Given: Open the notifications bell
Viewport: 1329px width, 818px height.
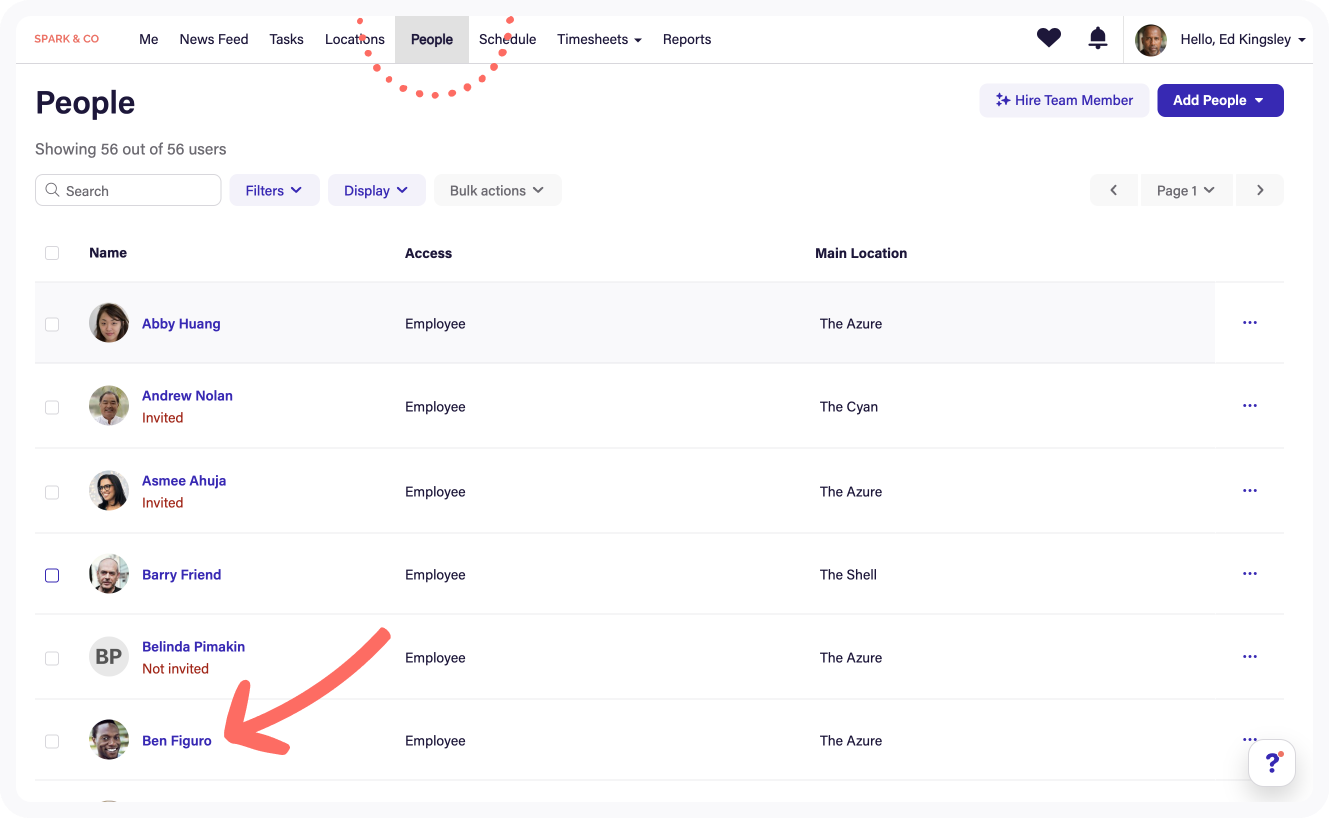Looking at the screenshot, I should point(1098,39).
